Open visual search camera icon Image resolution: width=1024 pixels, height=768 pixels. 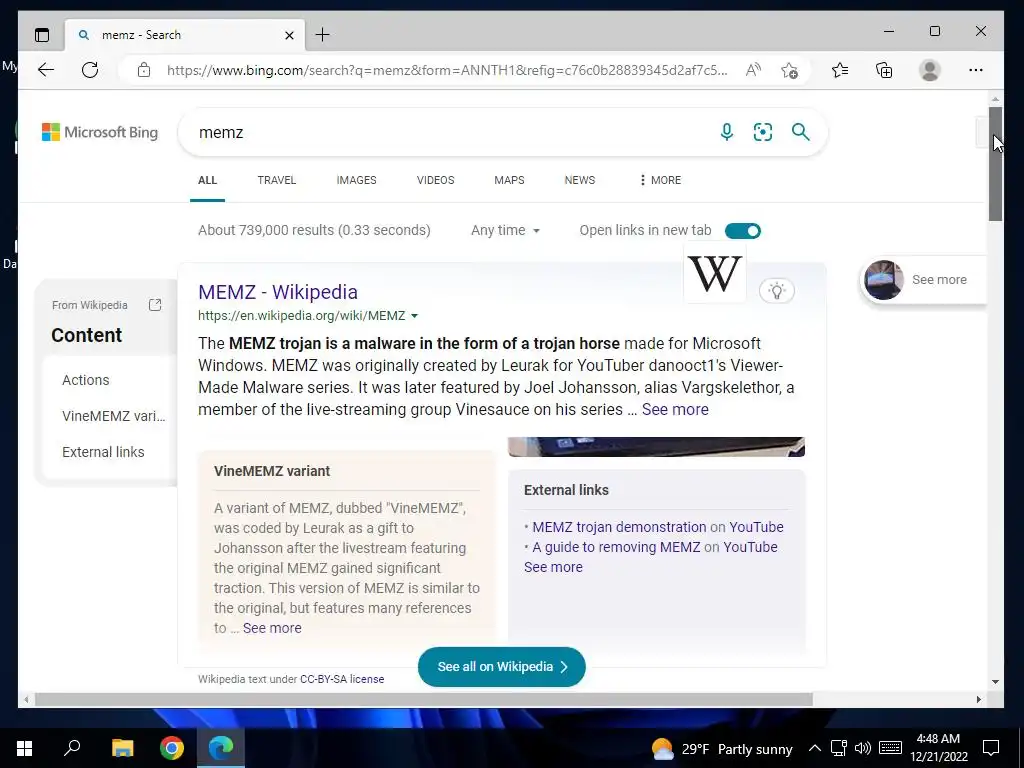(763, 132)
